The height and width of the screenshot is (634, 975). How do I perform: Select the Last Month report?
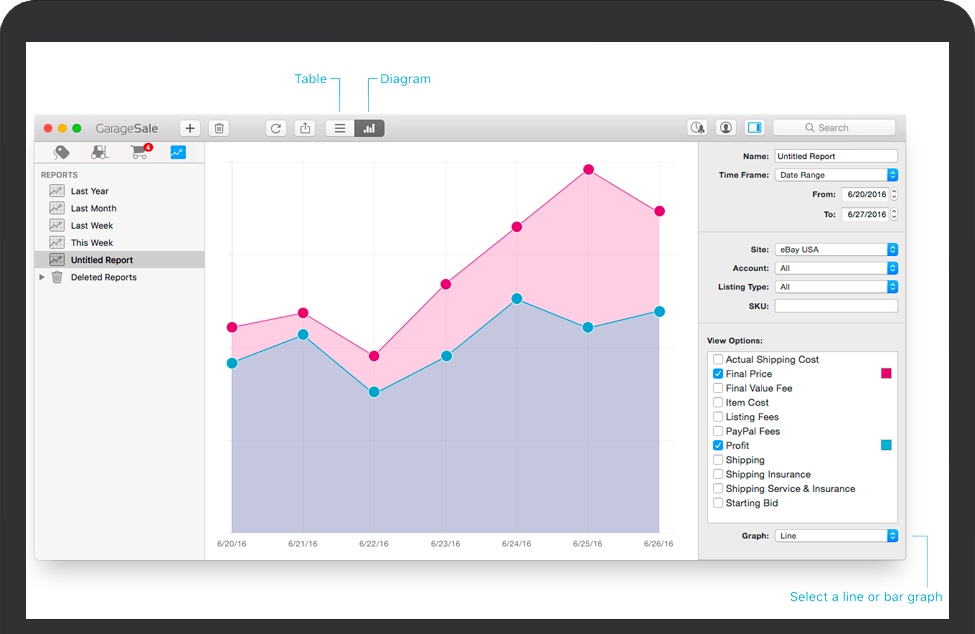coord(93,209)
